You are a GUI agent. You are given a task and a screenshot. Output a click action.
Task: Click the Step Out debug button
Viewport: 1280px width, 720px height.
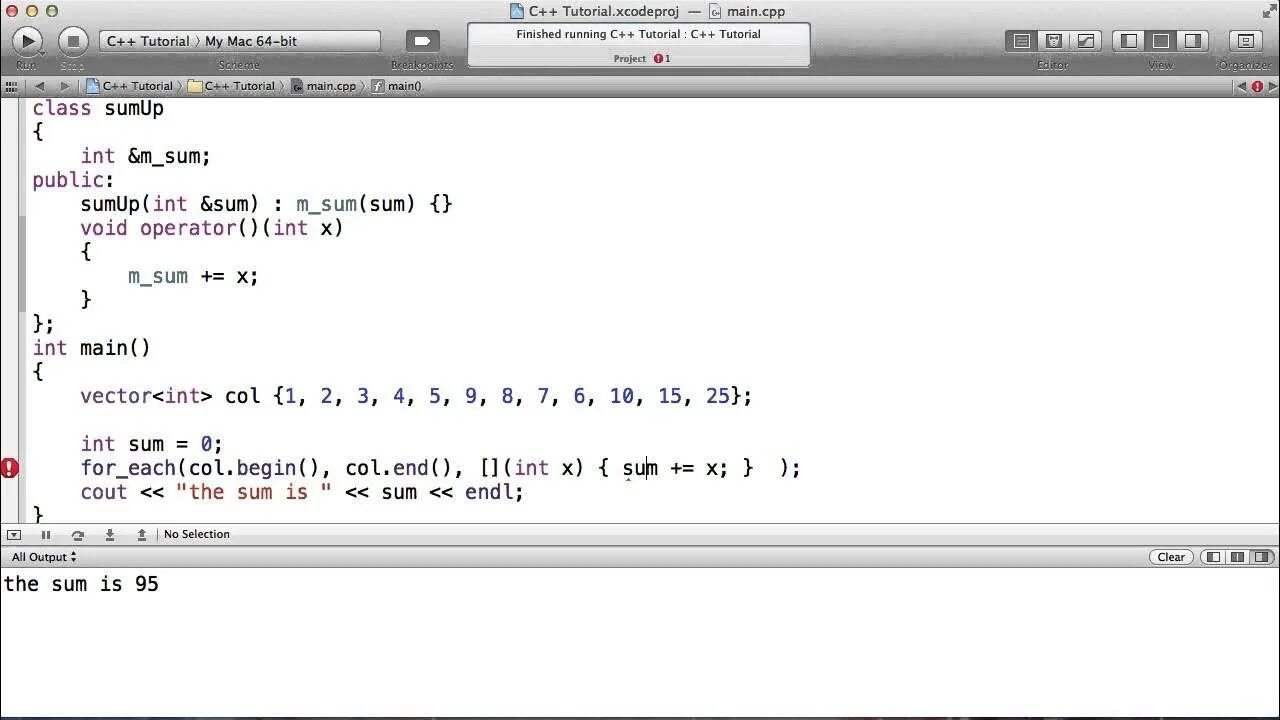click(141, 535)
